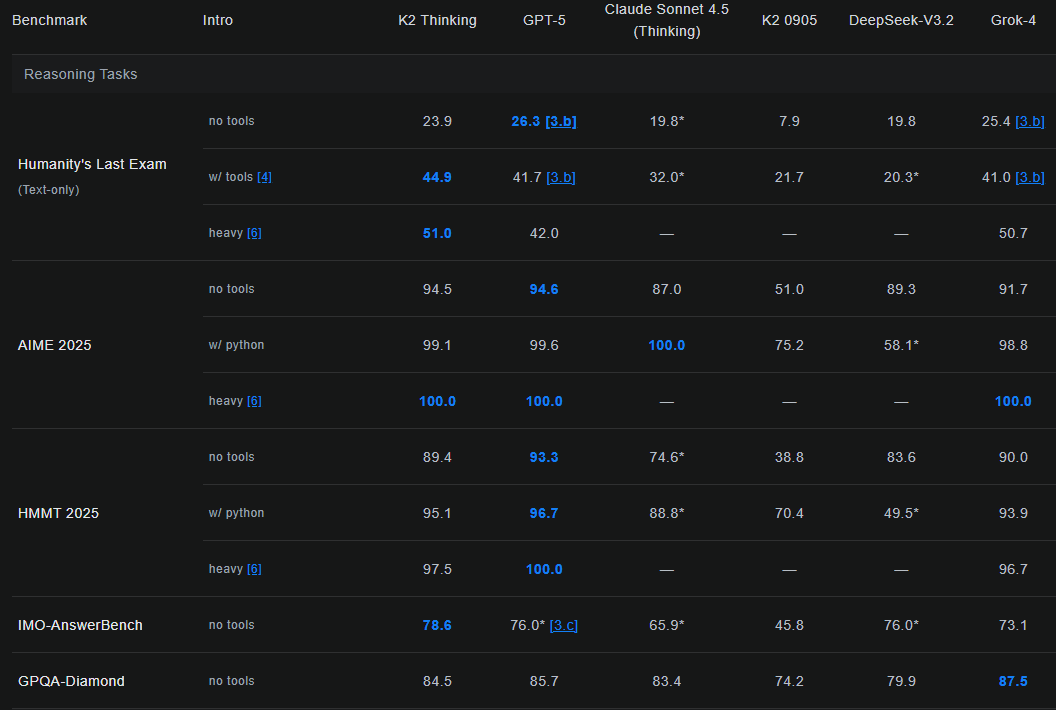This screenshot has height=710, width=1056.
Task: Click the Grok-4 score 73.1
Action: pos(1013,625)
